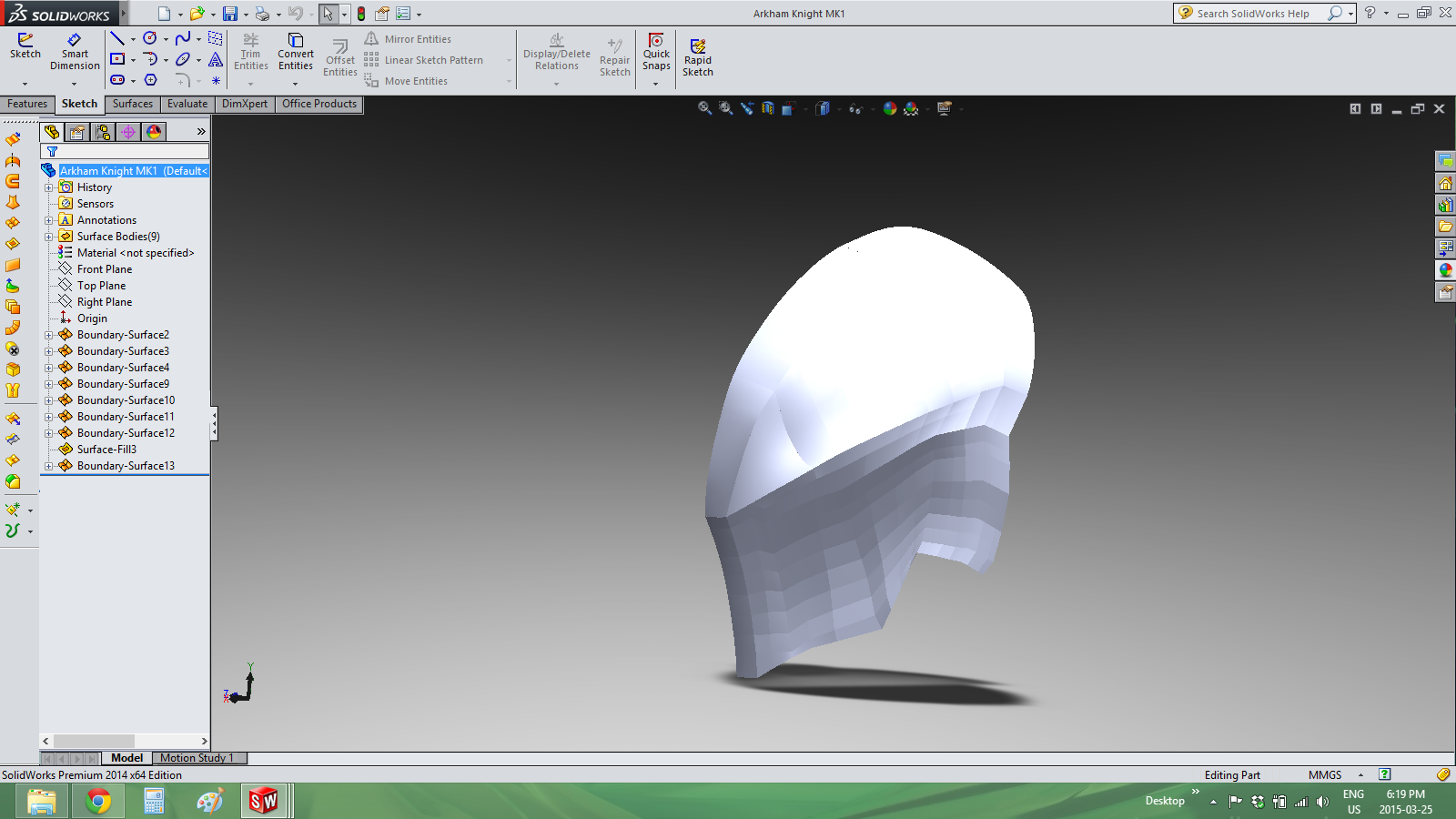Open the Line tool dropdown arrow

click(133, 39)
